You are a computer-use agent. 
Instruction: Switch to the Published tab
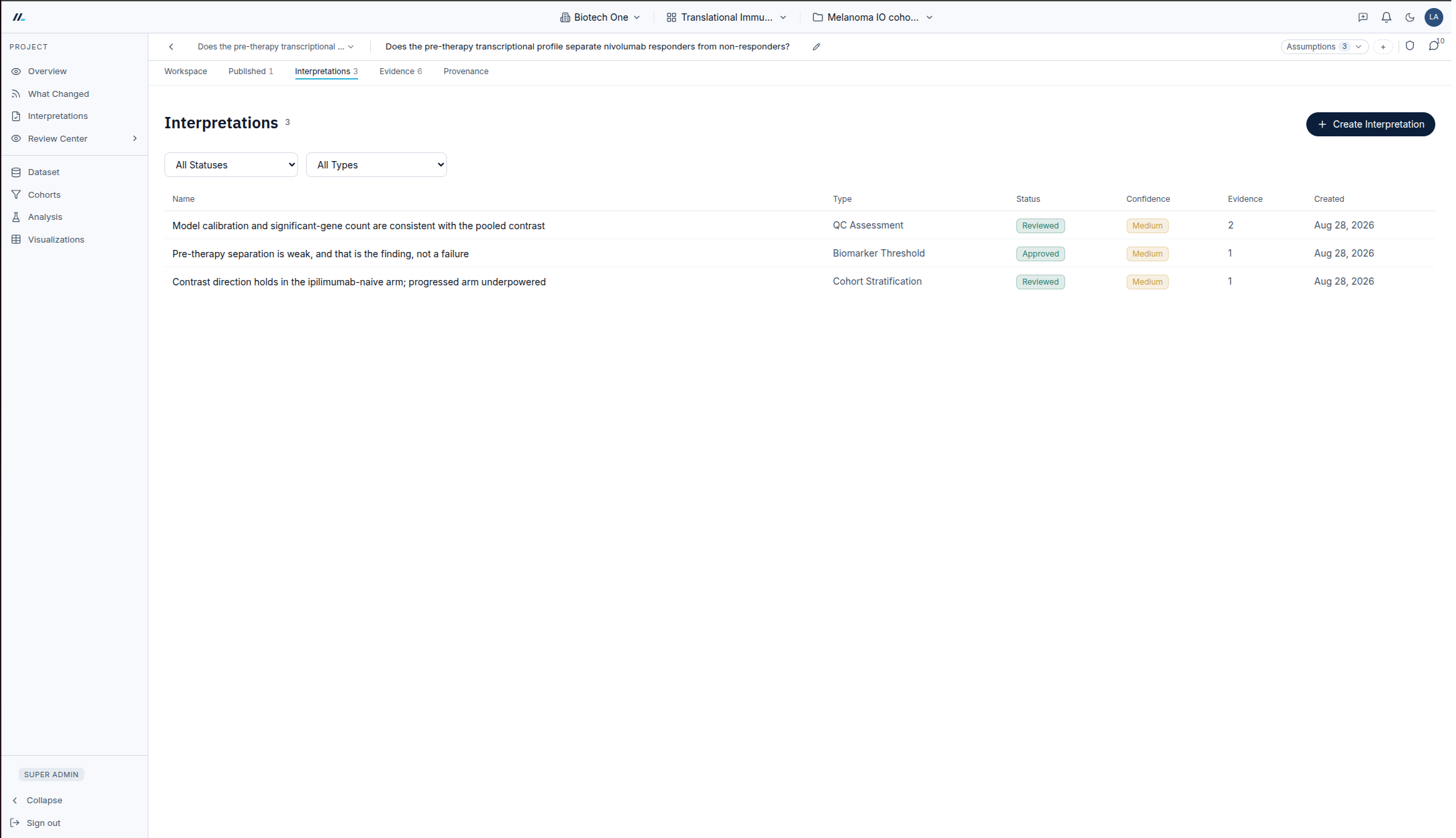(x=251, y=72)
